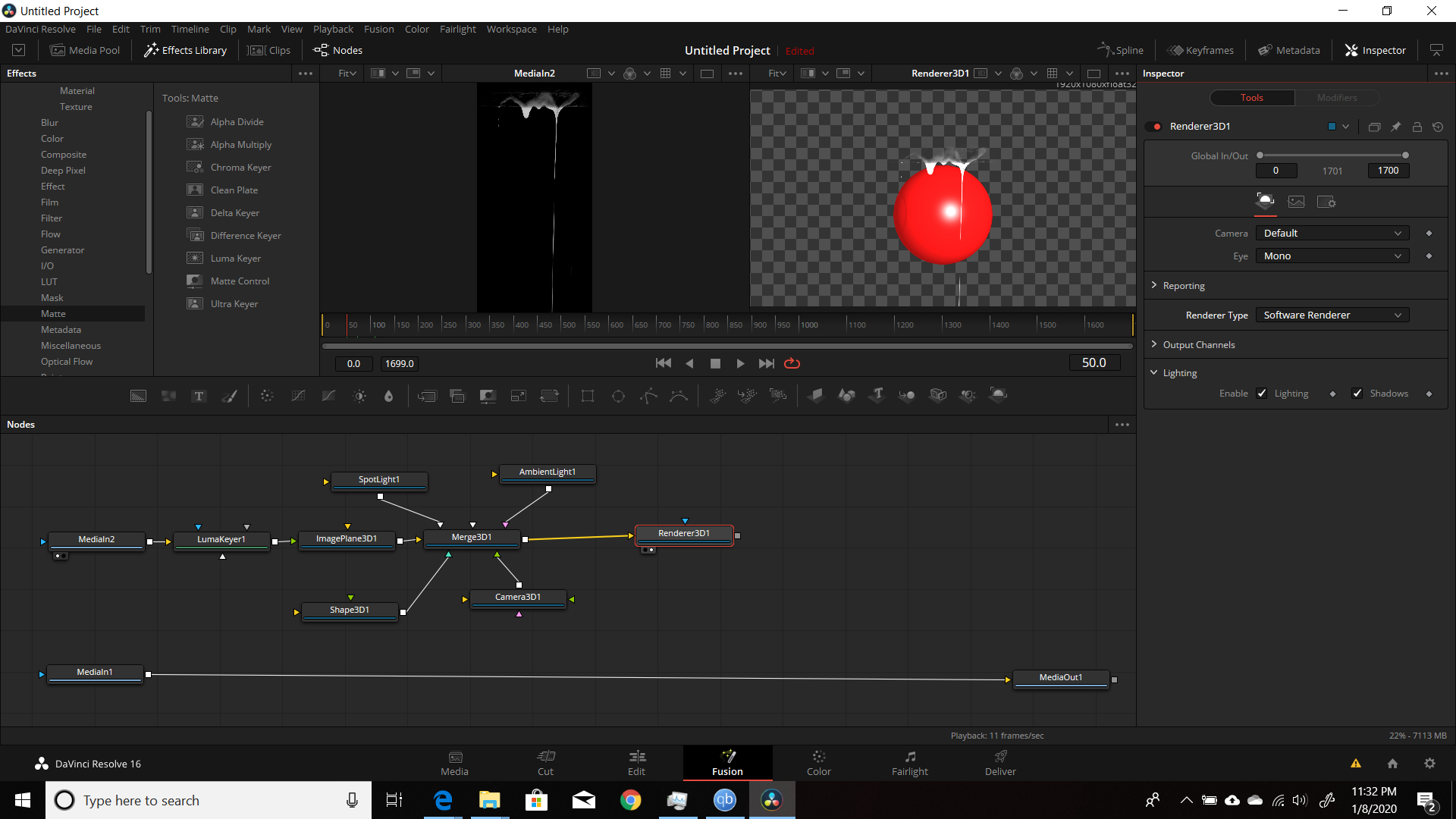The image size is (1456, 819).
Task: Toggle the Clips panel
Action: (x=270, y=50)
